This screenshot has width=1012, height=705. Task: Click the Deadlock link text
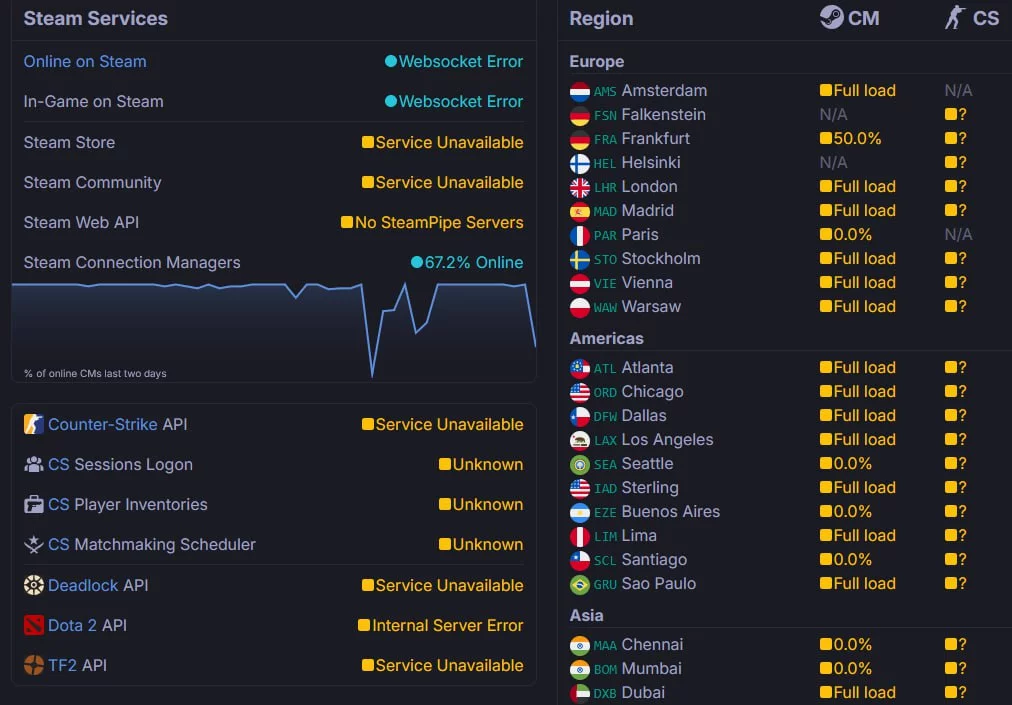[83, 585]
